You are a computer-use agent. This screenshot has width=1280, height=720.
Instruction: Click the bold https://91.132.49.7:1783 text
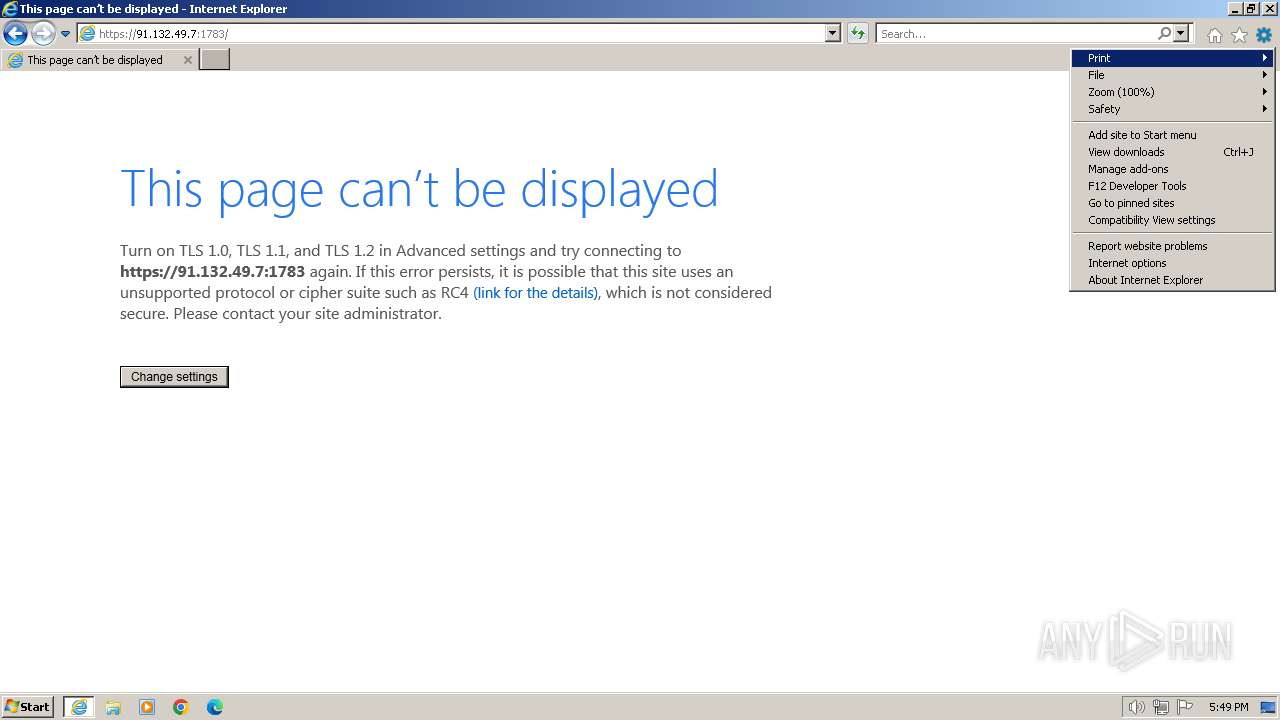[212, 272]
